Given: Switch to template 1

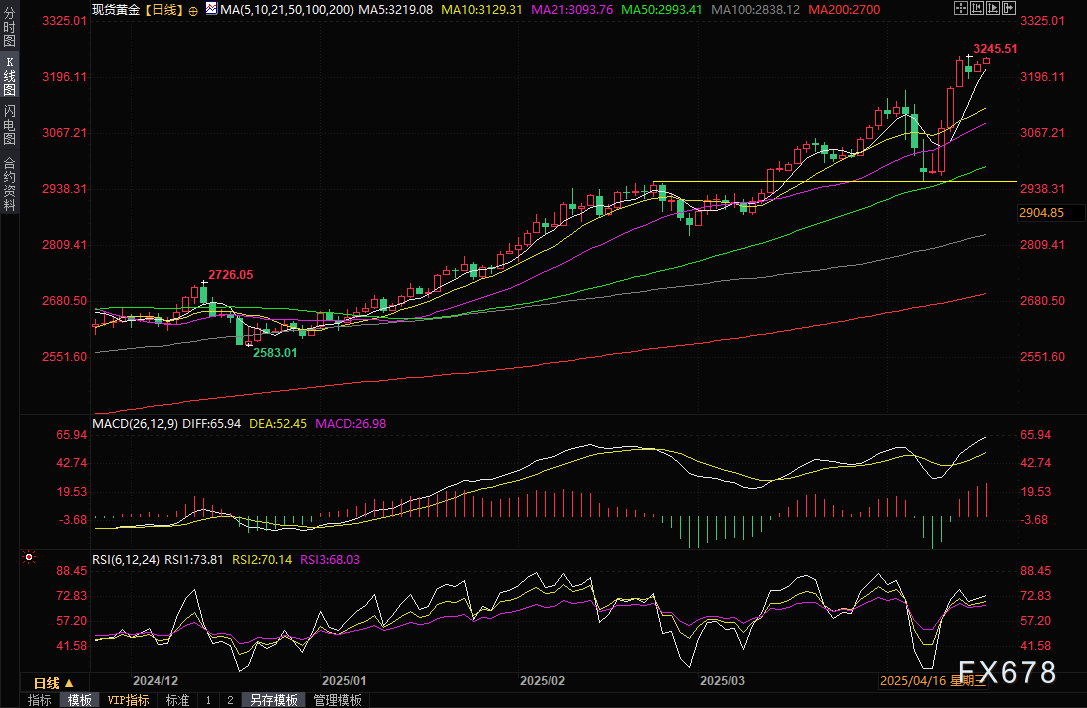Looking at the screenshot, I should point(208,700).
